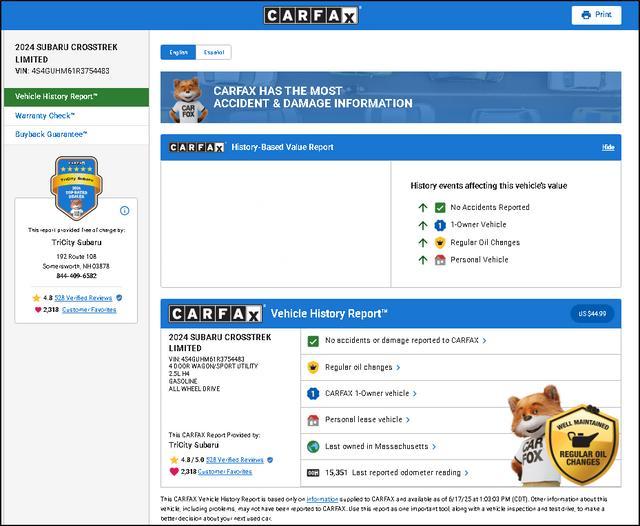Click the CARFAX logo in the header
This screenshot has width=640, height=526.
click(311, 16)
